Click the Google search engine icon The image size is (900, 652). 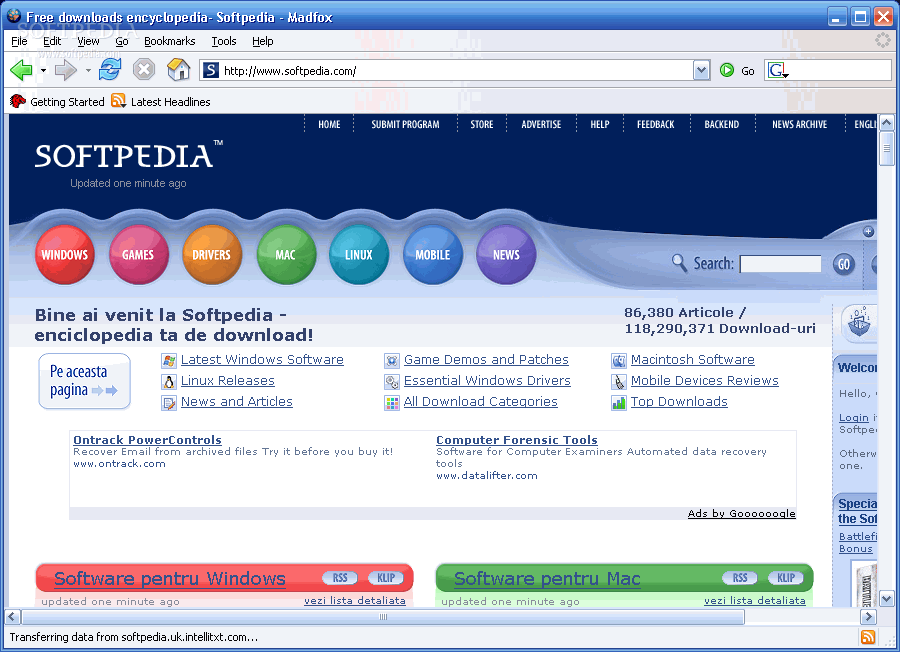point(777,70)
